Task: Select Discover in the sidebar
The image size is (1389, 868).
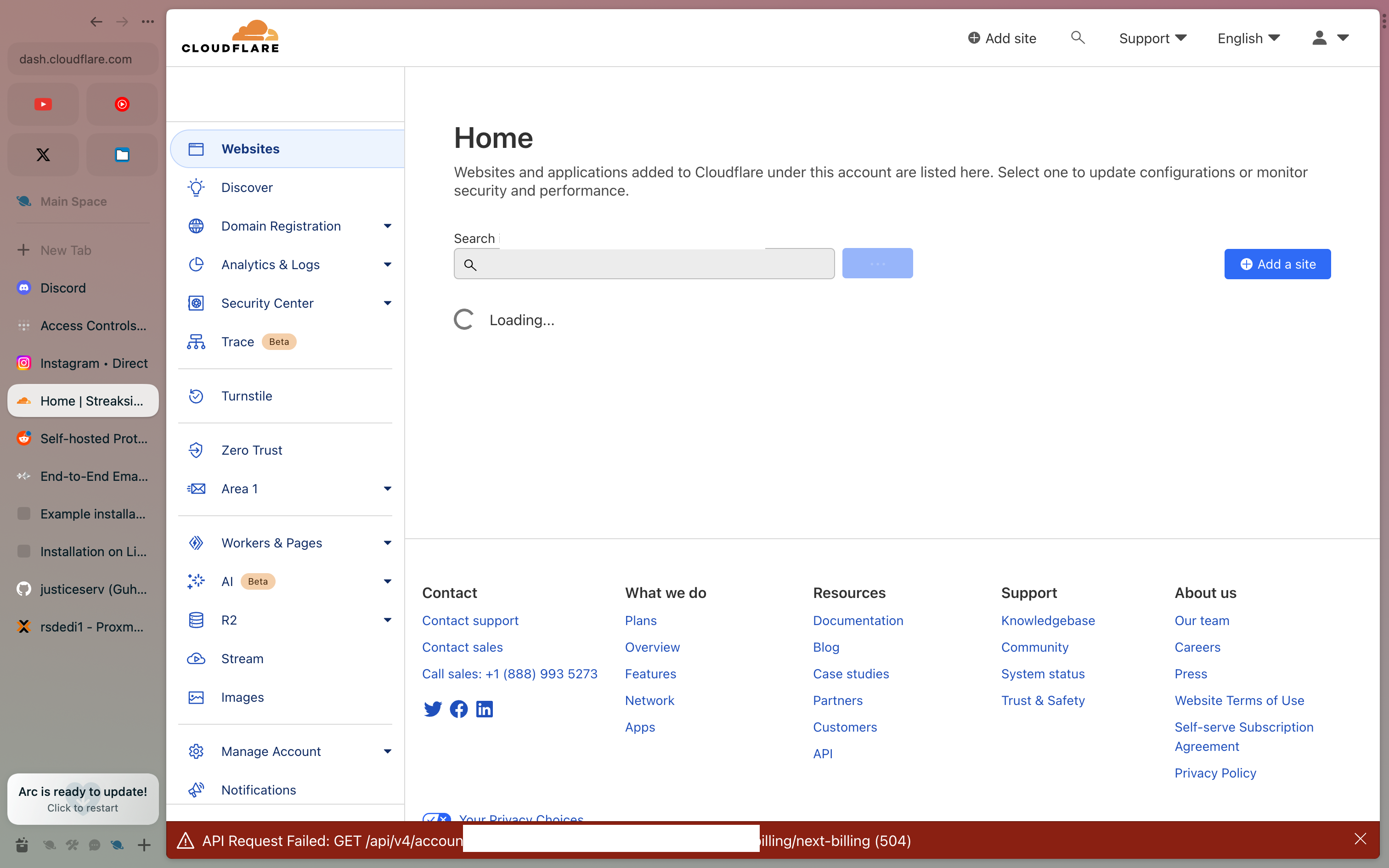Action: click(247, 188)
